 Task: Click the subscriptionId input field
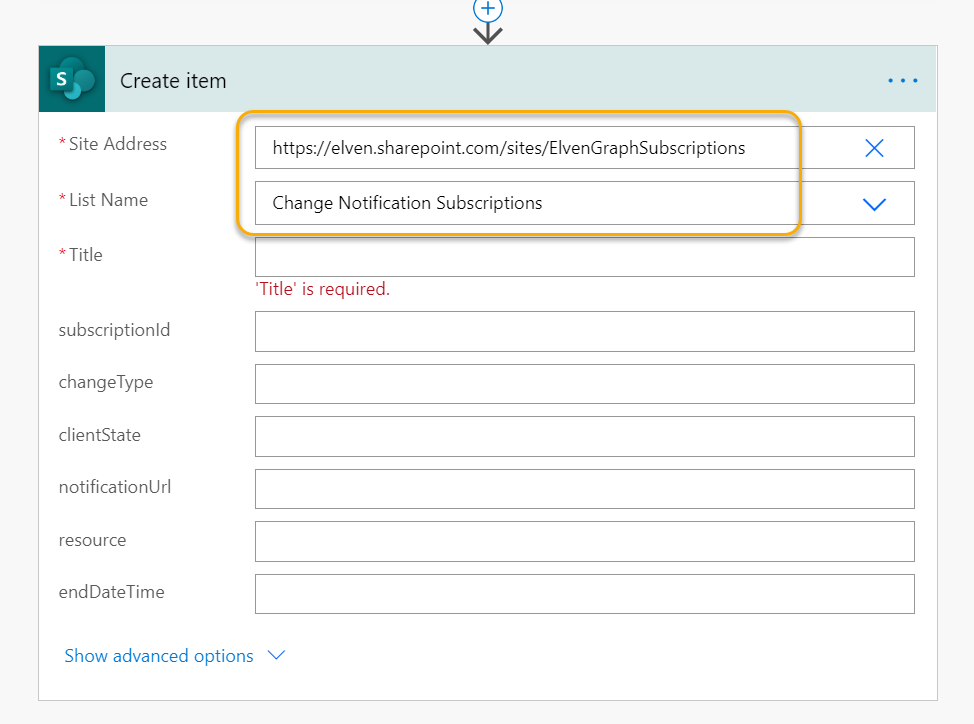point(585,331)
